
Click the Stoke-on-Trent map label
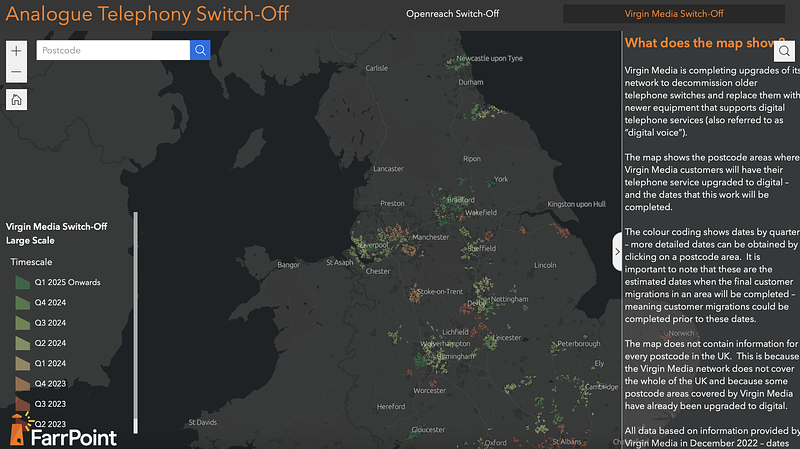click(x=440, y=291)
